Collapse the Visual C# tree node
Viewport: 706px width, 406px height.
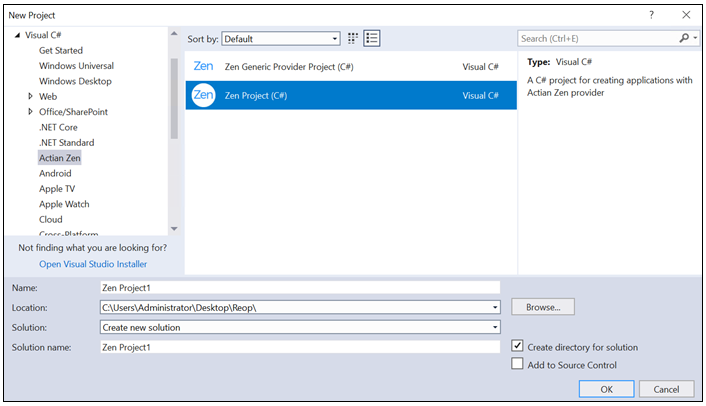(17, 35)
